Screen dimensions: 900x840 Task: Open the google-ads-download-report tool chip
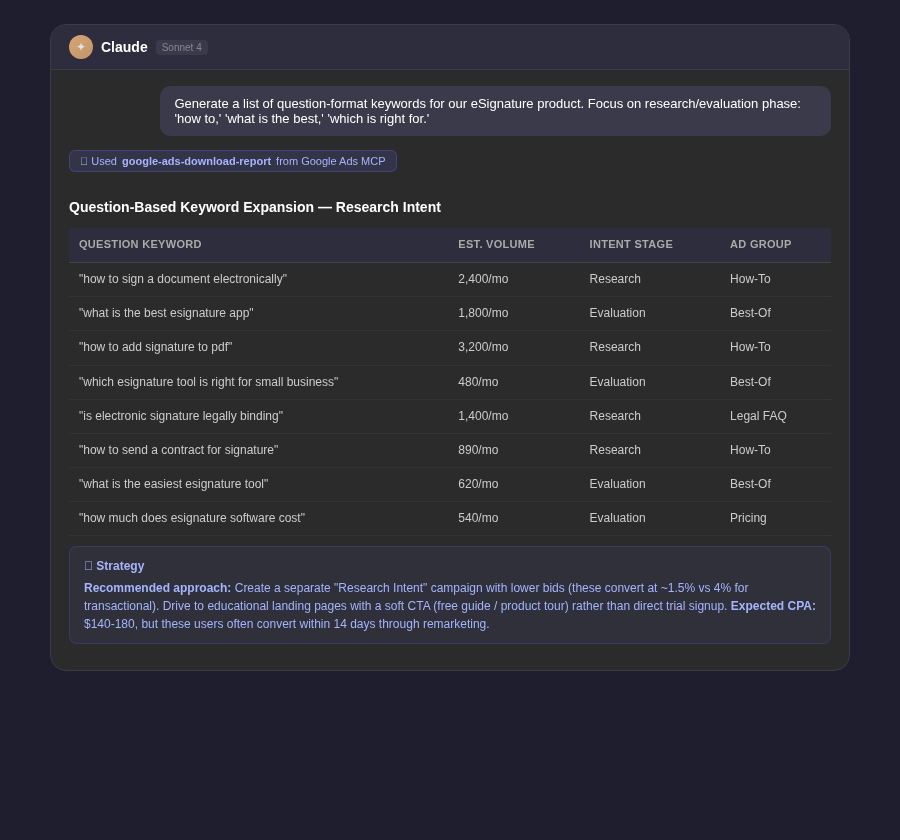coord(232,161)
